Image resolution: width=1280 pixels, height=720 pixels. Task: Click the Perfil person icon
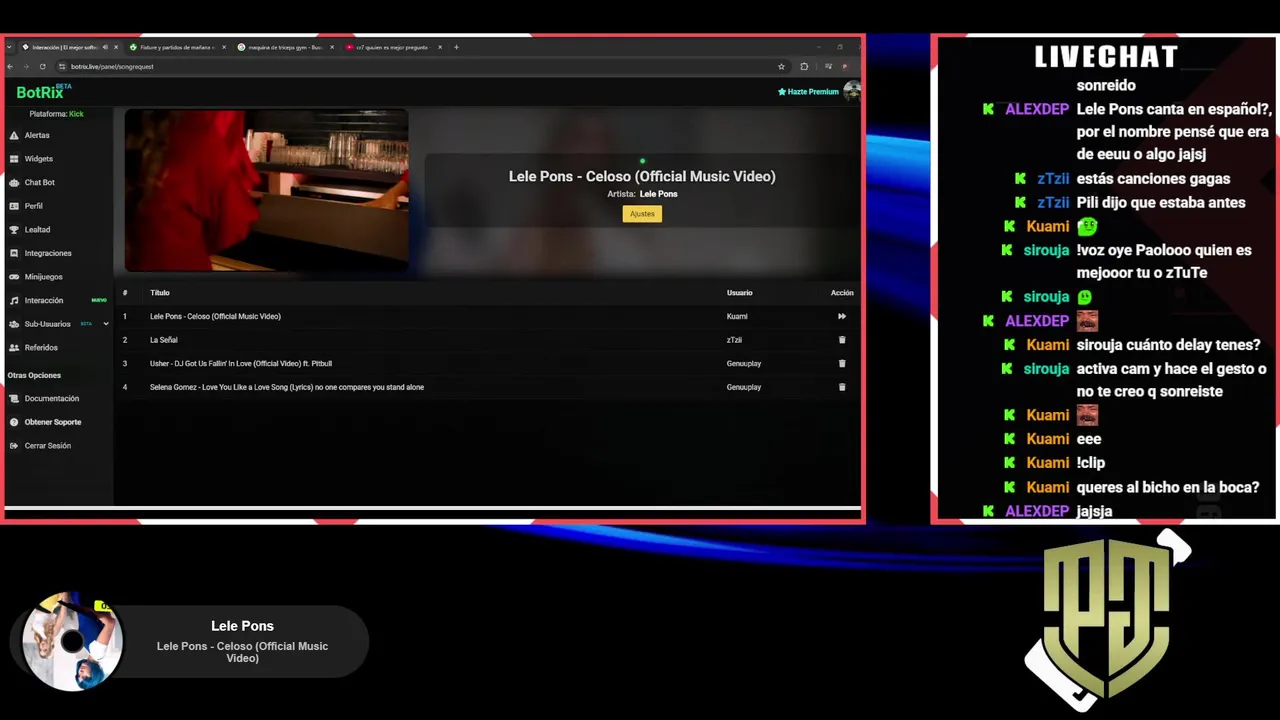point(14,206)
